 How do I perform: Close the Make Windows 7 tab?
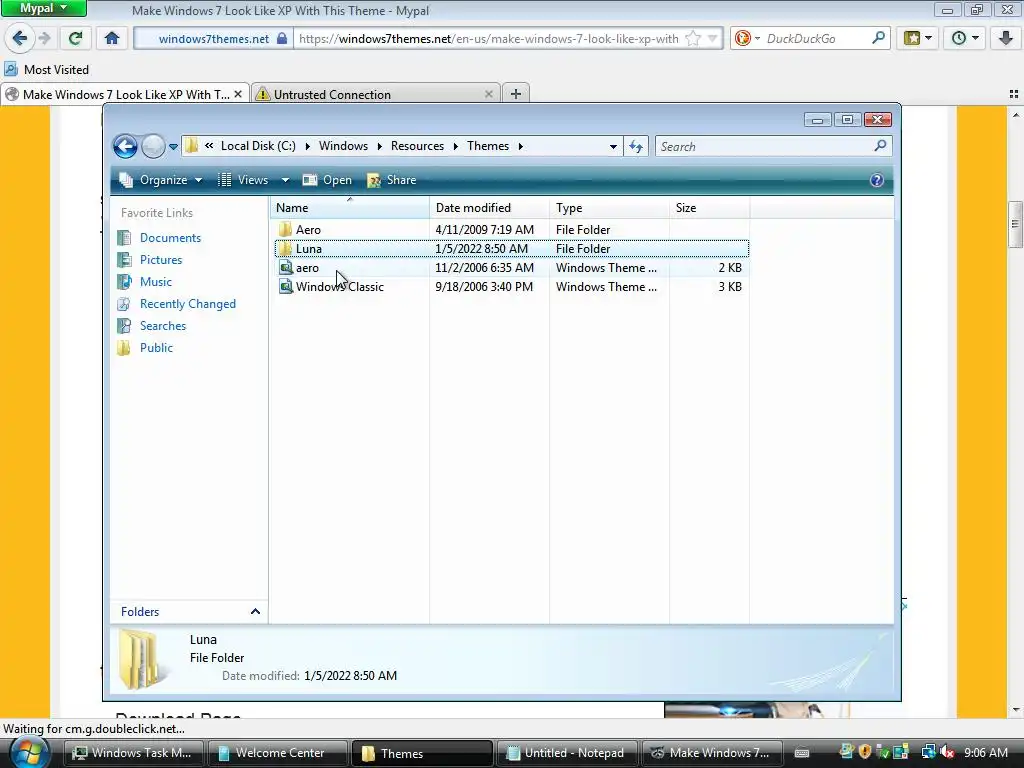tap(238, 94)
